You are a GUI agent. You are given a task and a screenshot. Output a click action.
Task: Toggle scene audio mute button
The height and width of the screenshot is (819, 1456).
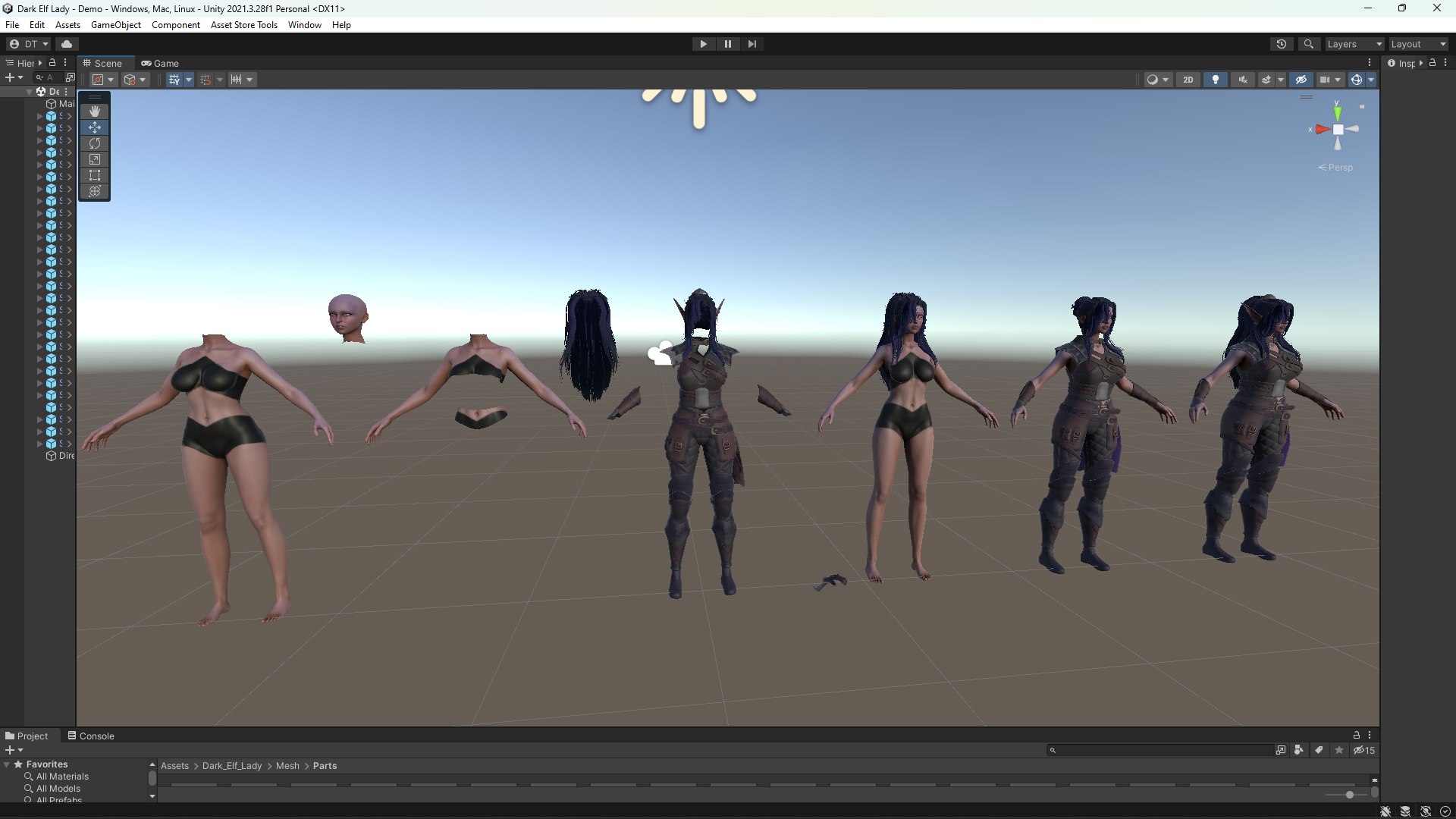1243,80
